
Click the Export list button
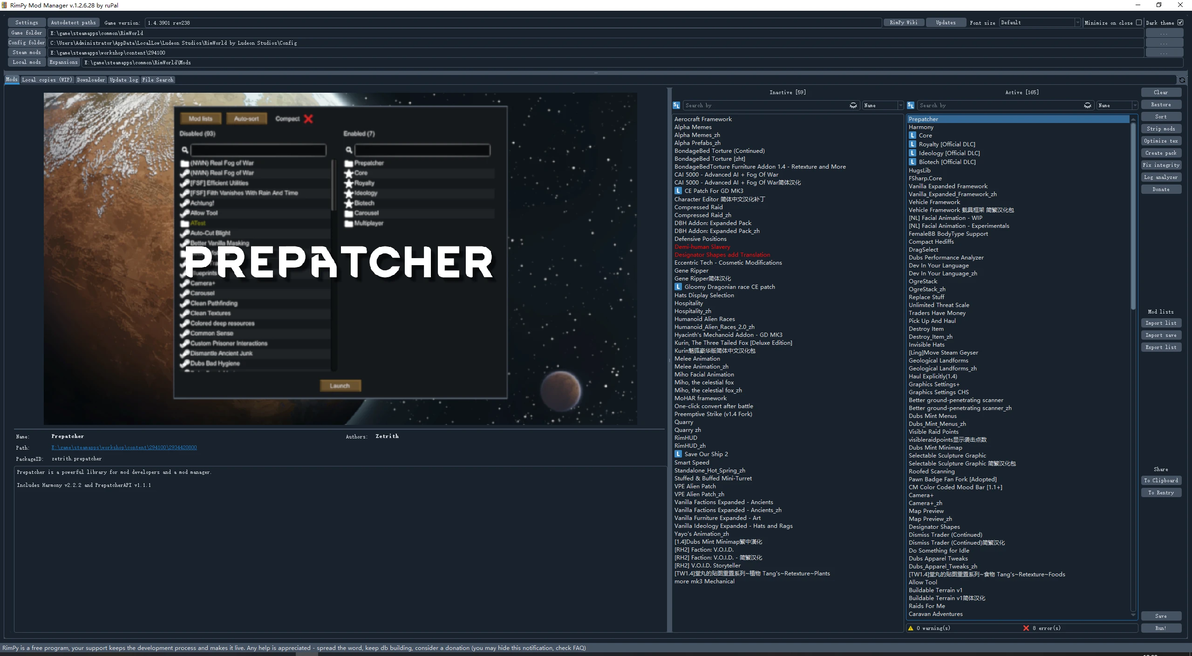(1161, 347)
